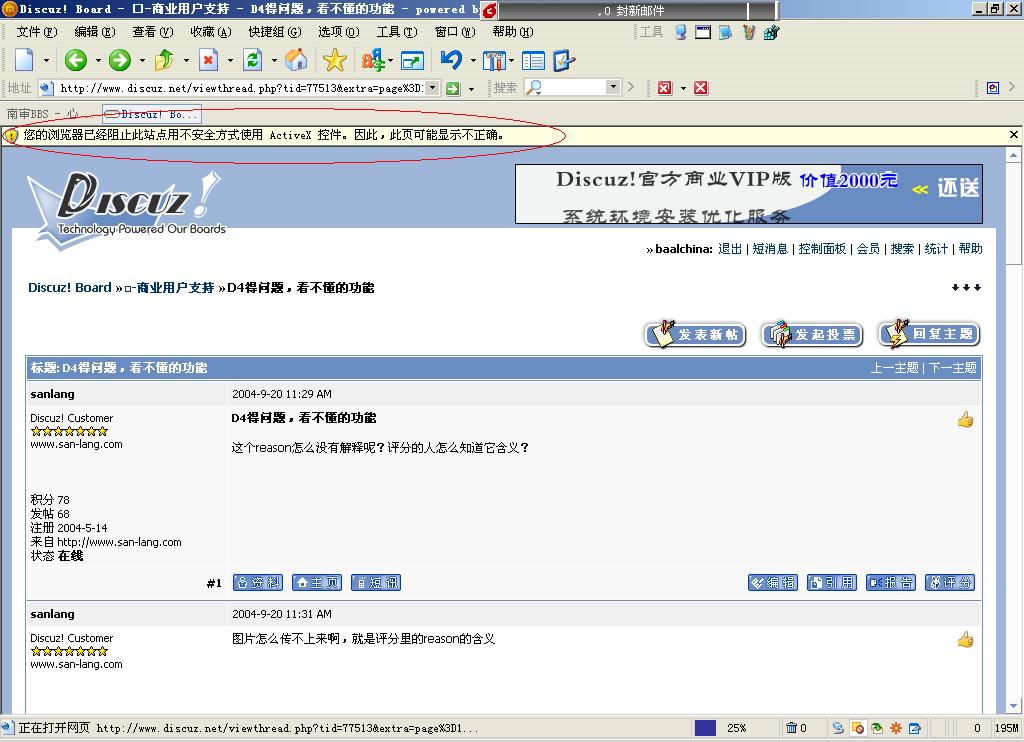Click the page layout sidebar icon
This screenshot has height=742, width=1024.
533,61
